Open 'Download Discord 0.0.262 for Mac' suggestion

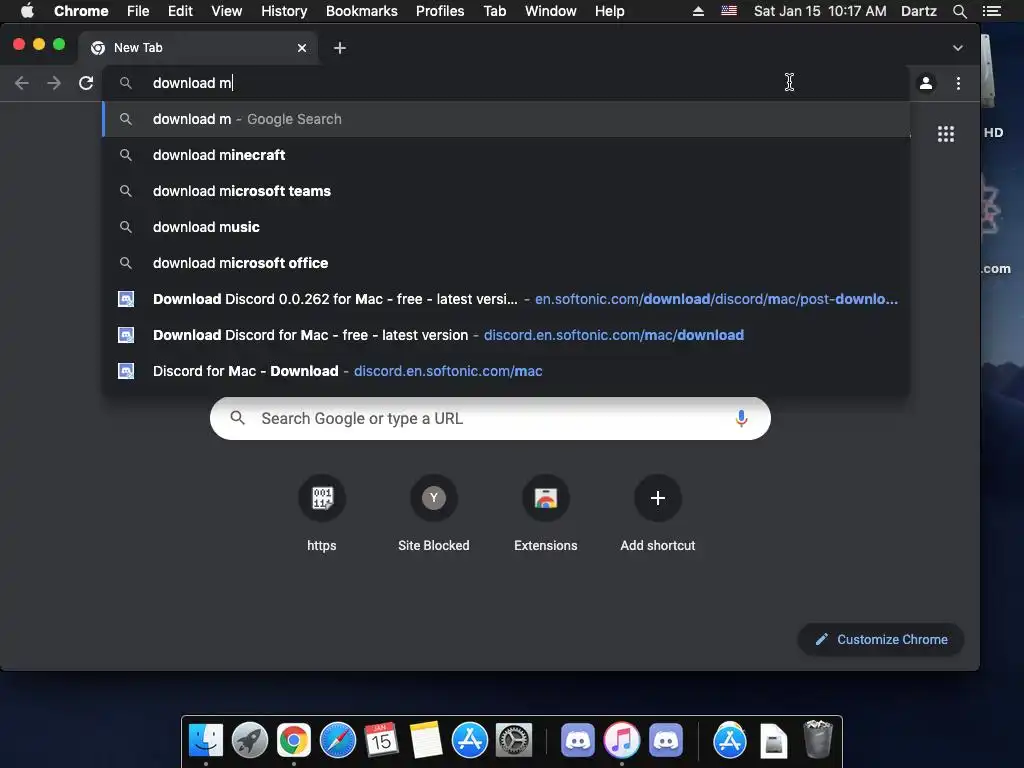click(x=506, y=299)
